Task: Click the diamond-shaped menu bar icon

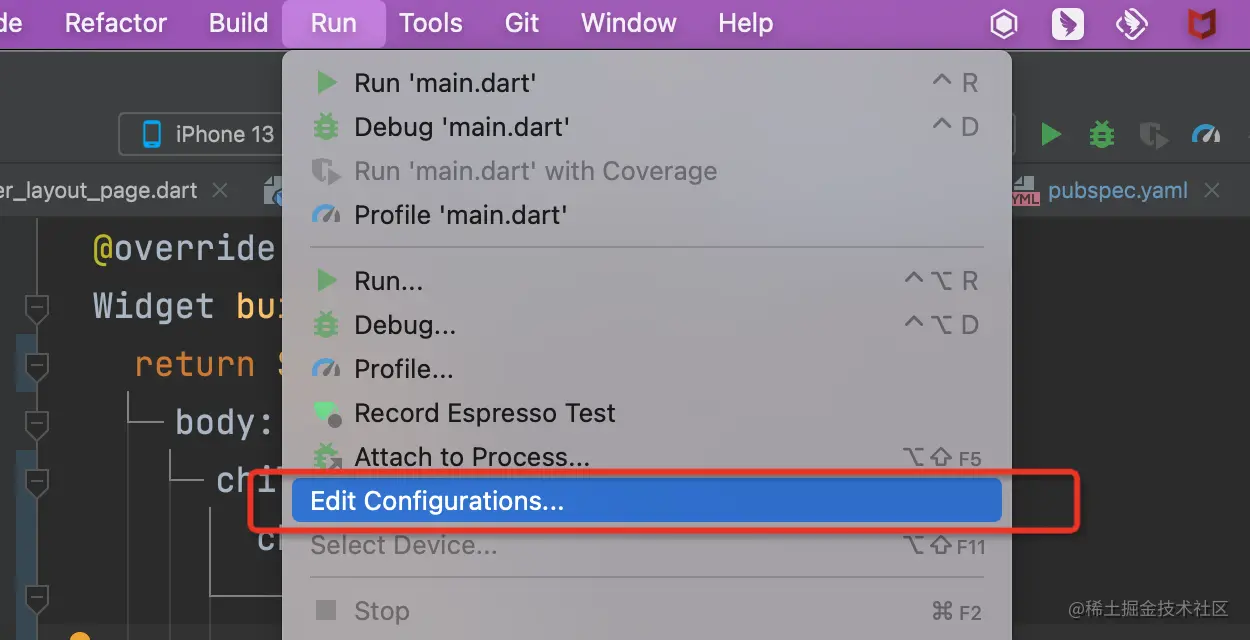Action: (x=1132, y=24)
